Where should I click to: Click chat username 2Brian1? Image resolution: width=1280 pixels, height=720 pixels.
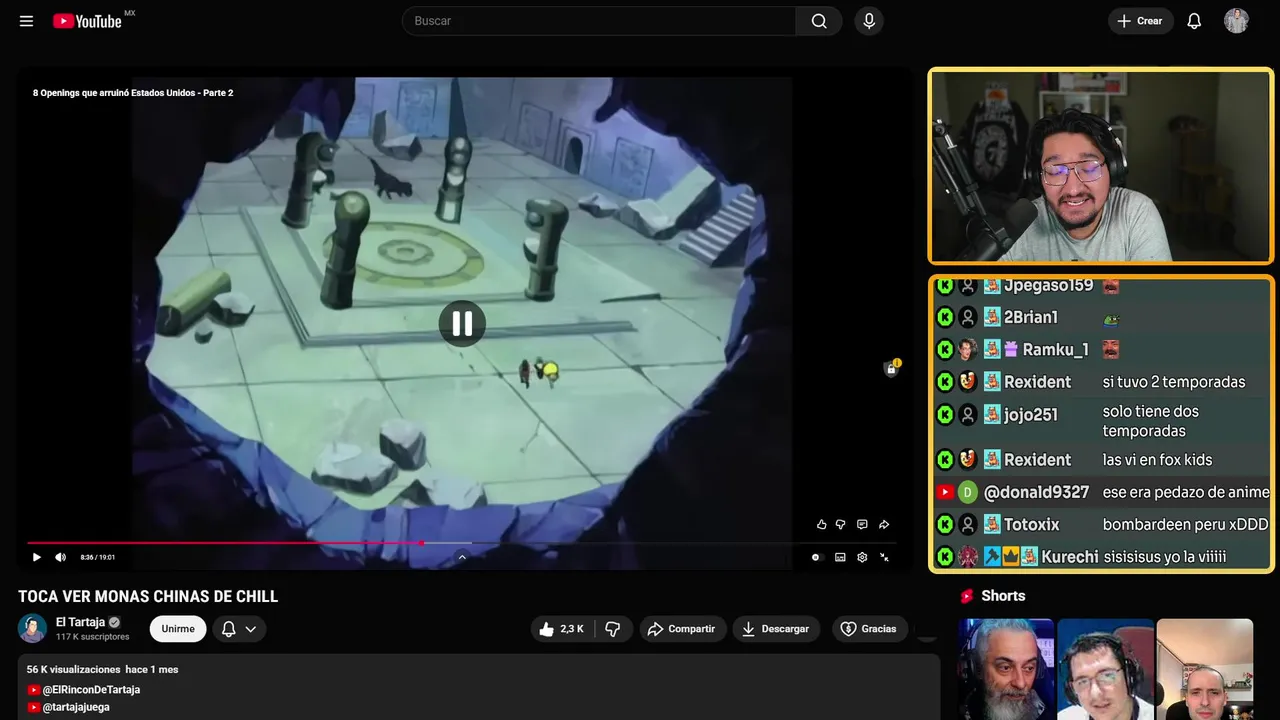(x=1031, y=318)
